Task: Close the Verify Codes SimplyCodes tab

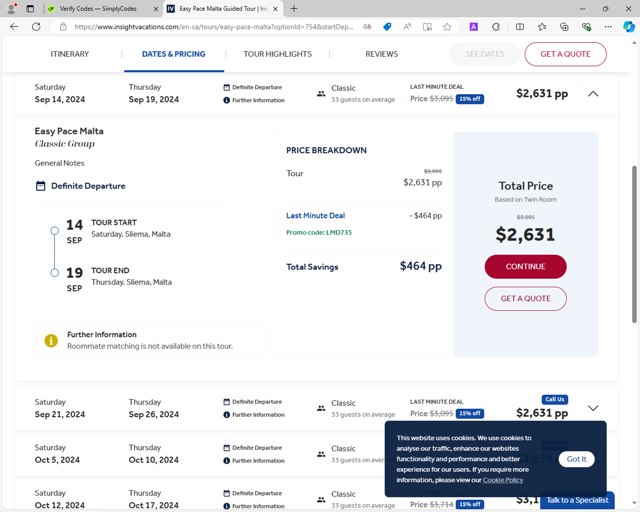Action: pyautogui.click(x=156, y=9)
